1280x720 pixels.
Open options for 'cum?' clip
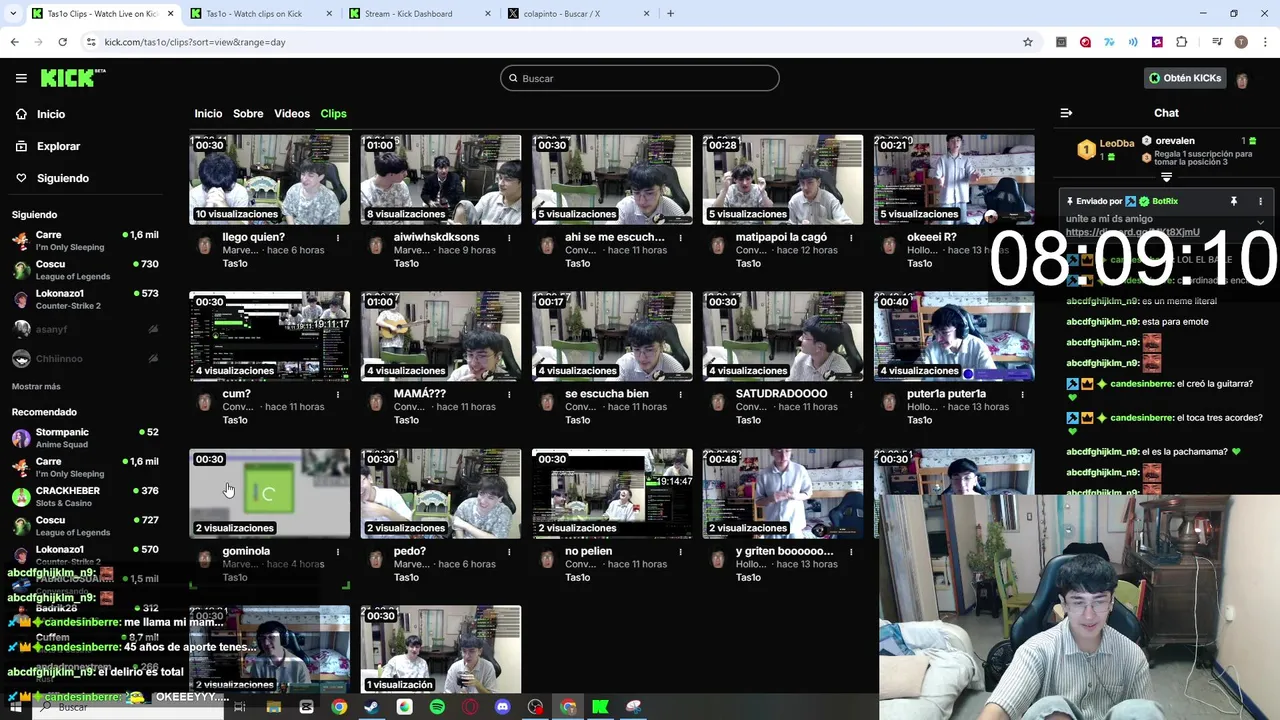(x=338, y=395)
